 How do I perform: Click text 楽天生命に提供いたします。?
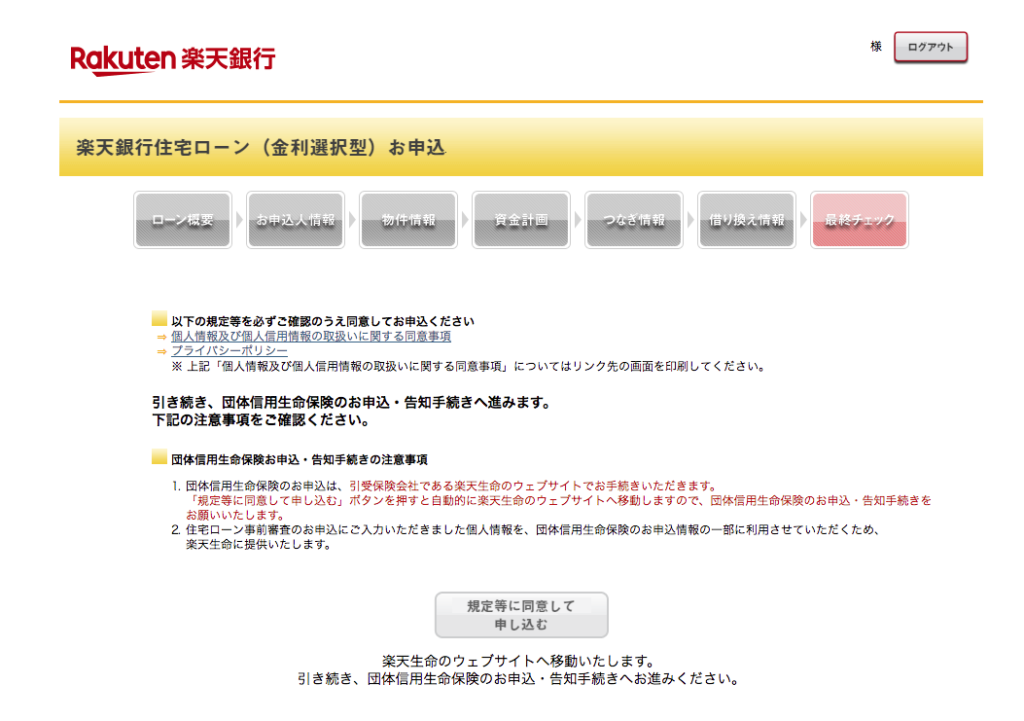259,545
